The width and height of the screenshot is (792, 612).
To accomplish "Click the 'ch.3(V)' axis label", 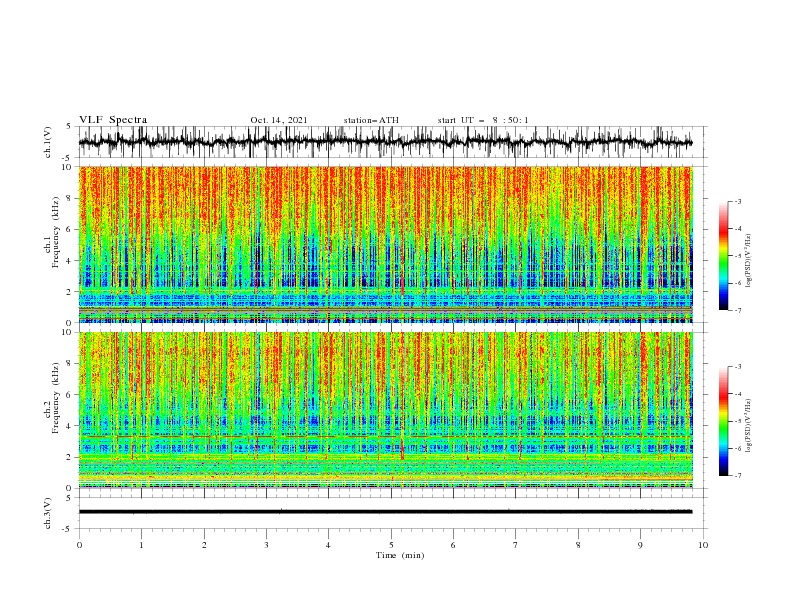I will point(48,513).
